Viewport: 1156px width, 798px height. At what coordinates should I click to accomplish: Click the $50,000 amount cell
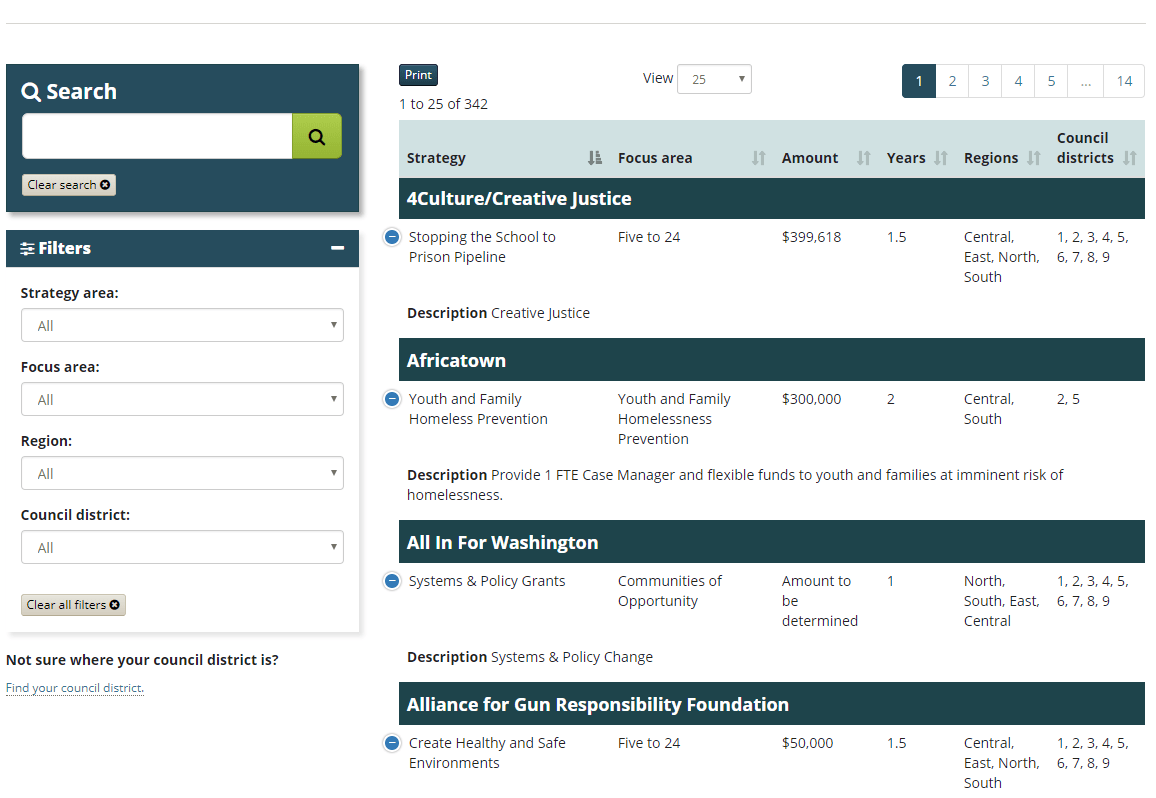coord(807,743)
